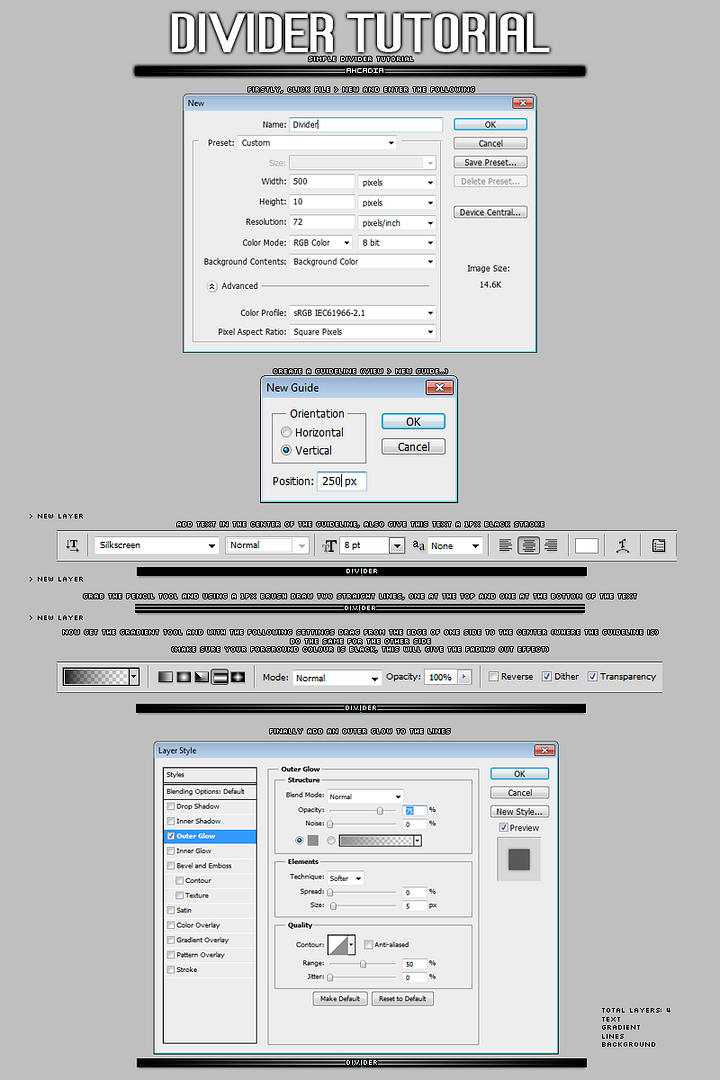The width and height of the screenshot is (720, 1080).
Task: Open the Pixel Aspect Ratio dropdown
Action: pos(362,332)
